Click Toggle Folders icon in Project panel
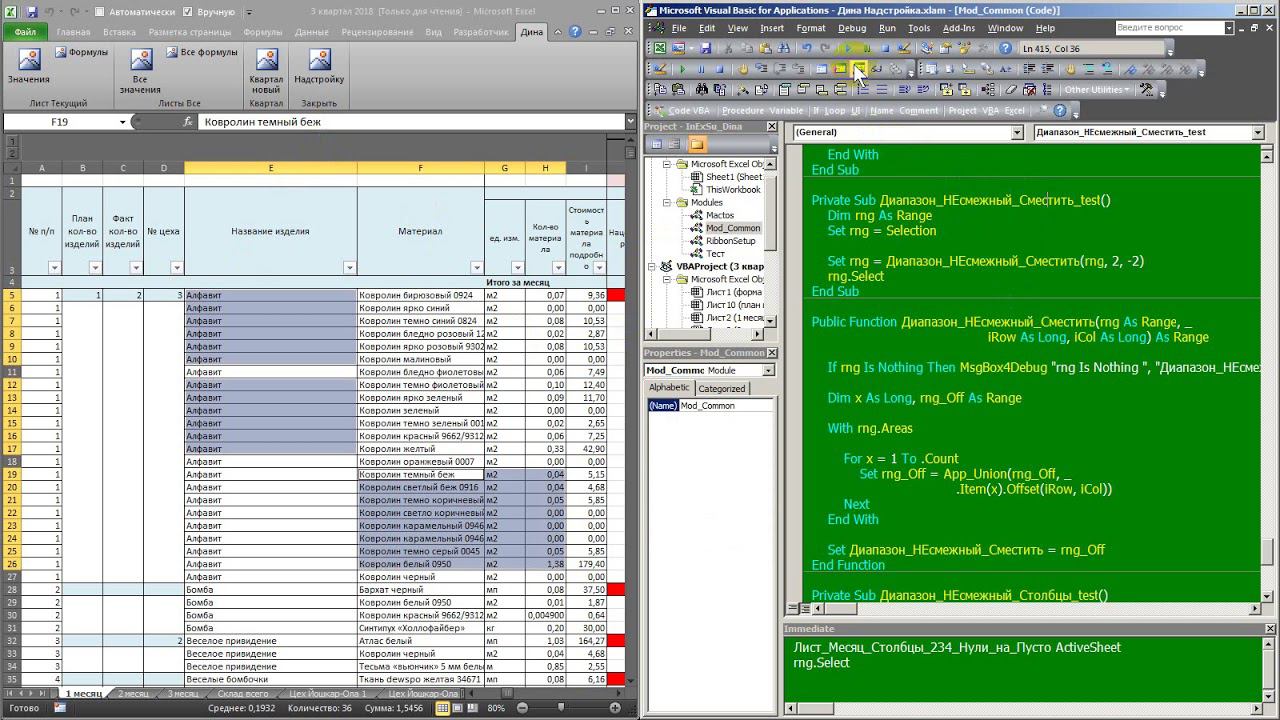The height and width of the screenshot is (720, 1280). pyautogui.click(x=696, y=145)
